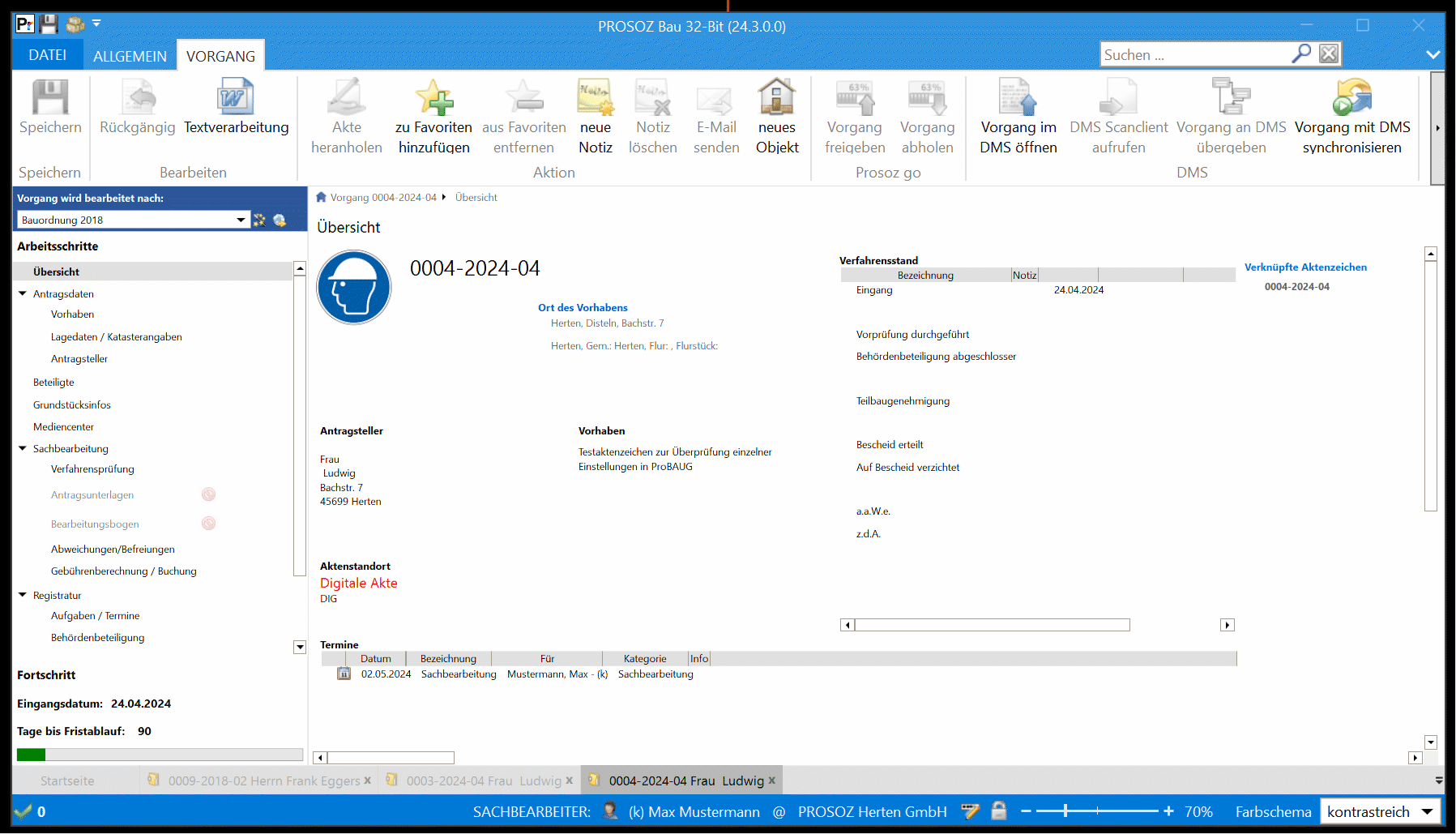Click Vorgang 0004-2024-04 in breadcrumb
1456x834 pixels.
tap(383, 197)
